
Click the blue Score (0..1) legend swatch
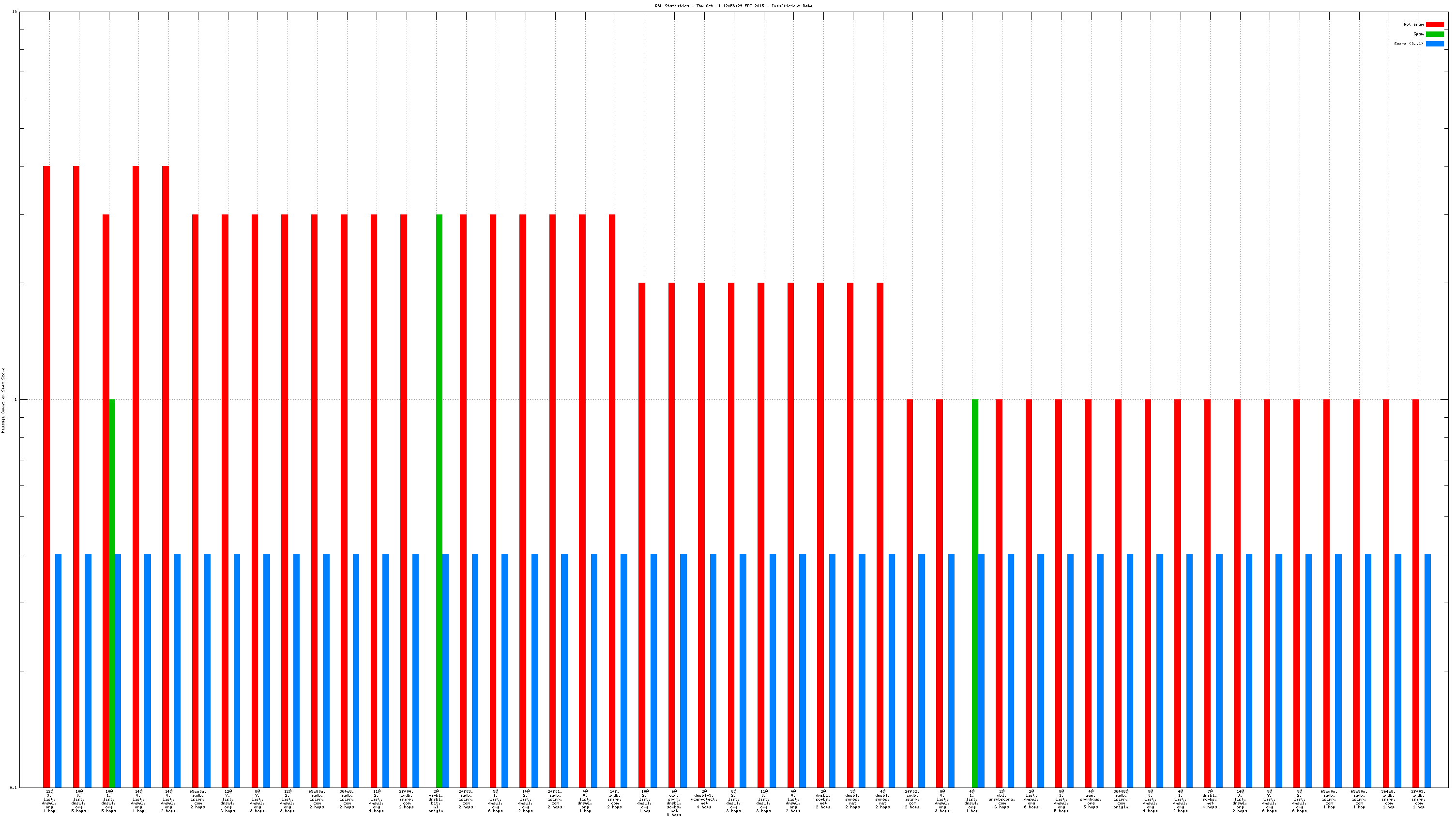pos(1435,44)
